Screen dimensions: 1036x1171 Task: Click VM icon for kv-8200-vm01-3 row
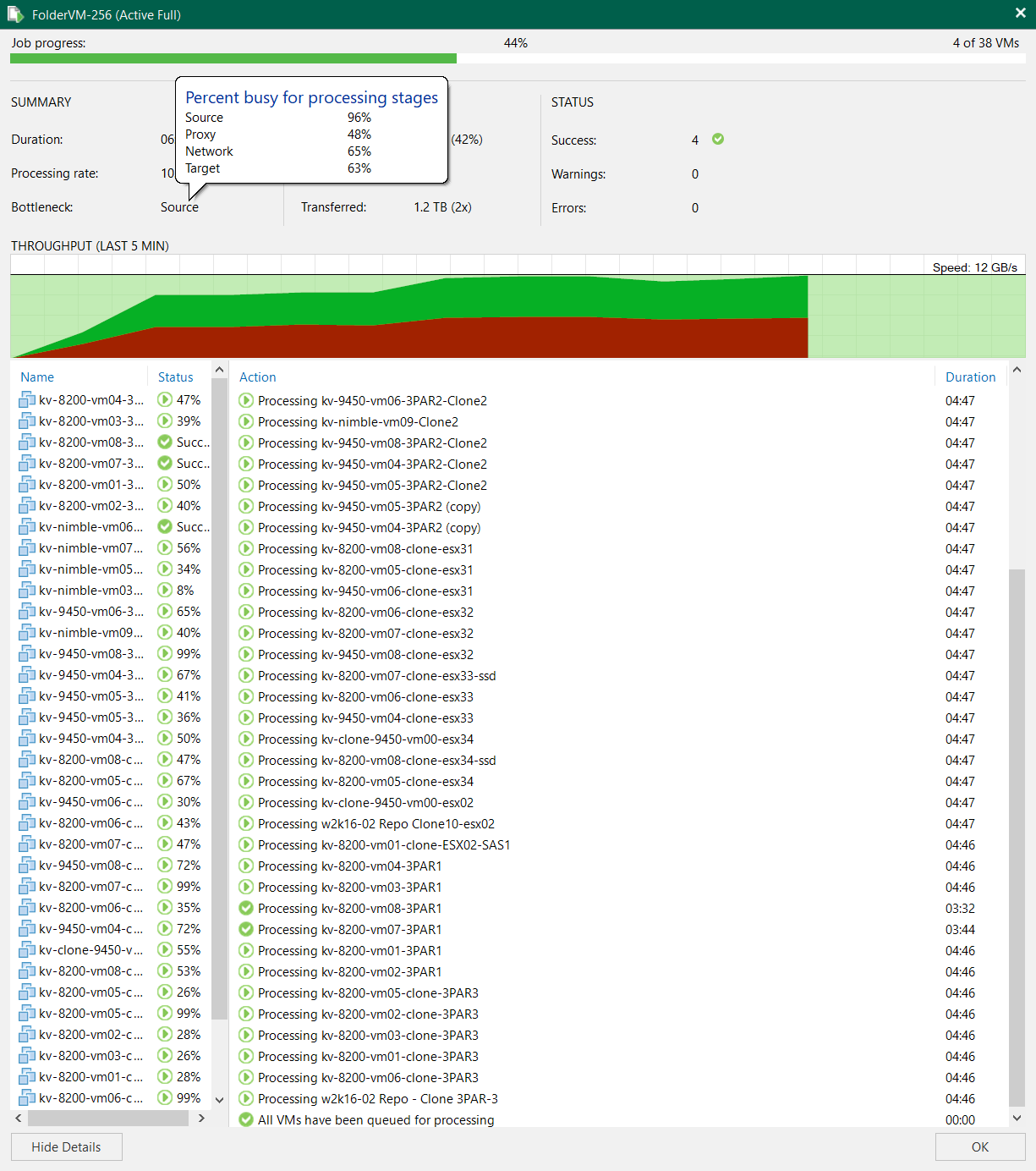(27, 485)
